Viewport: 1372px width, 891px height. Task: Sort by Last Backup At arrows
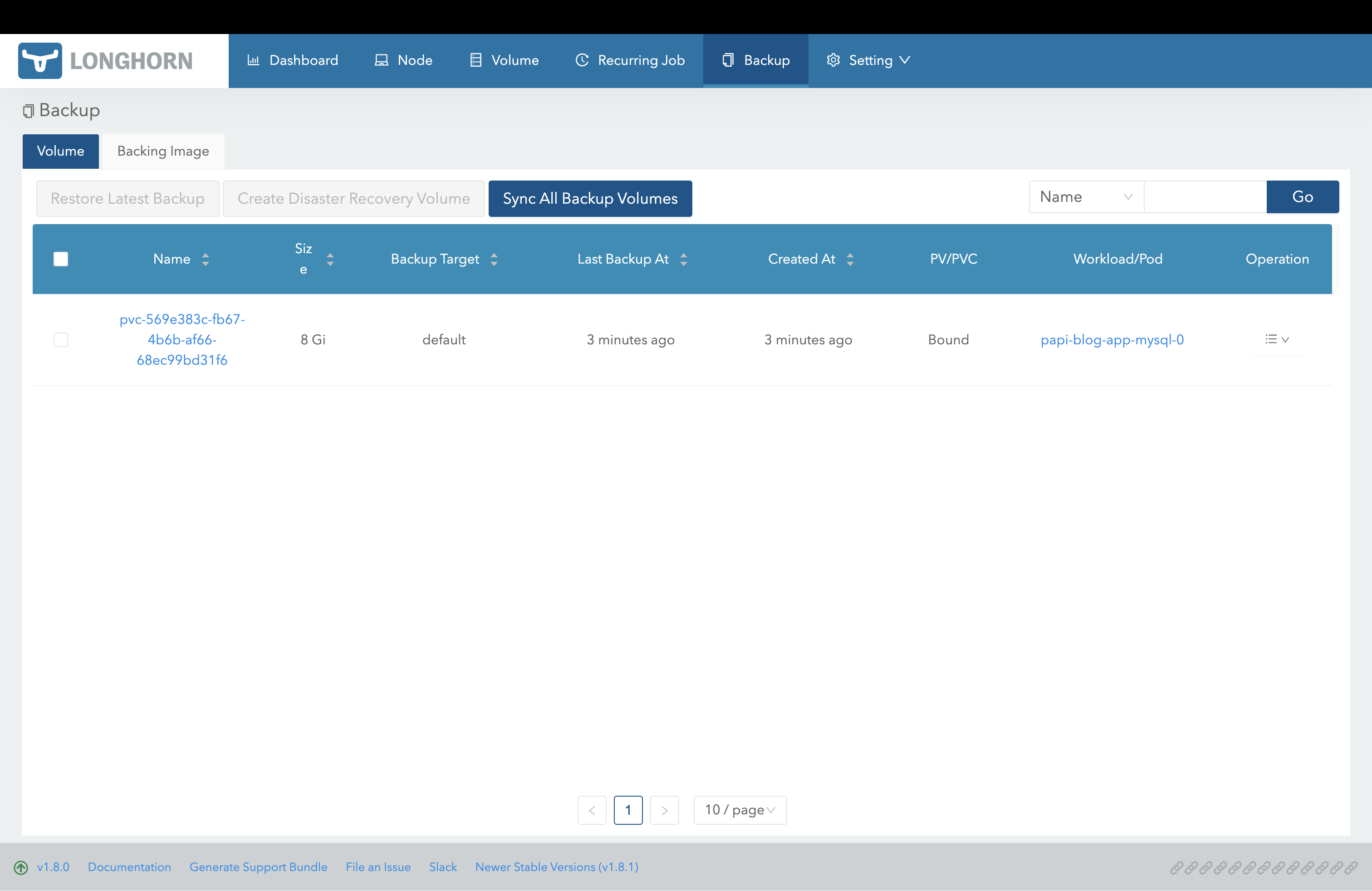(x=684, y=259)
